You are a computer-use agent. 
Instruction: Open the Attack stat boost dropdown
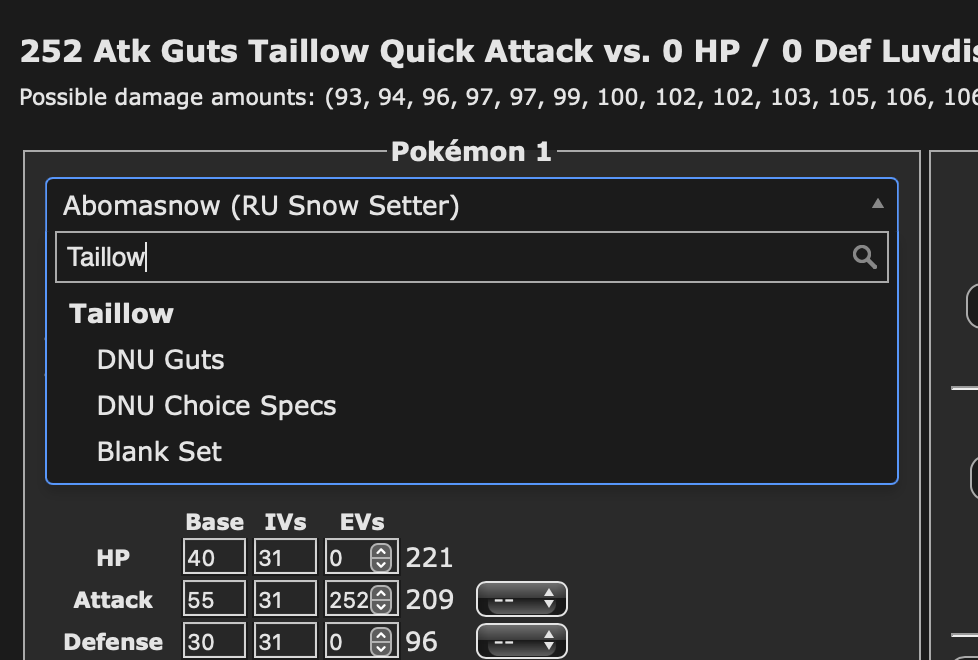[521, 599]
